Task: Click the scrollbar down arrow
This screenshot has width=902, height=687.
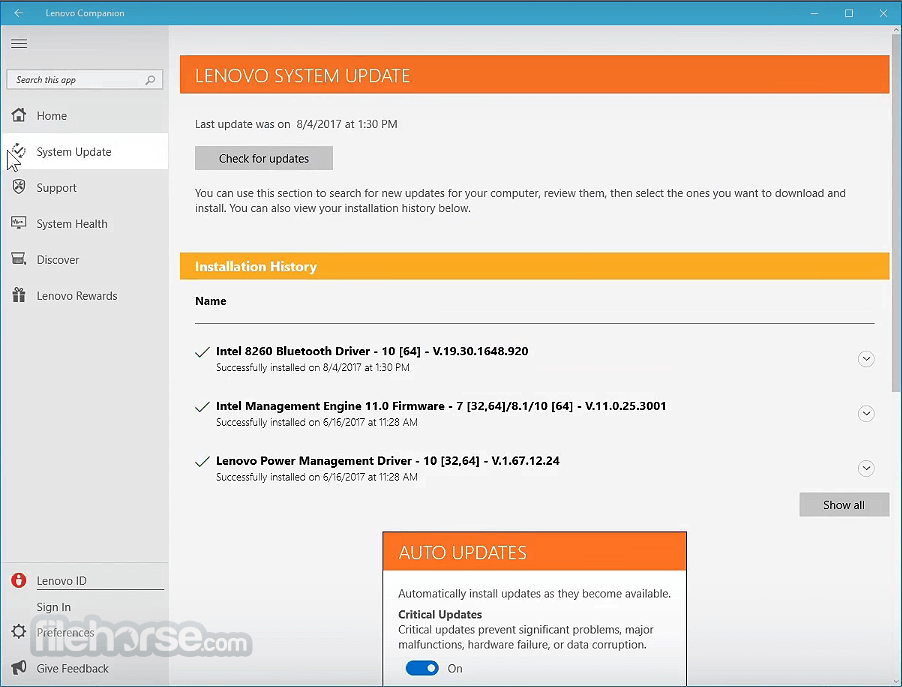Action: [896, 681]
